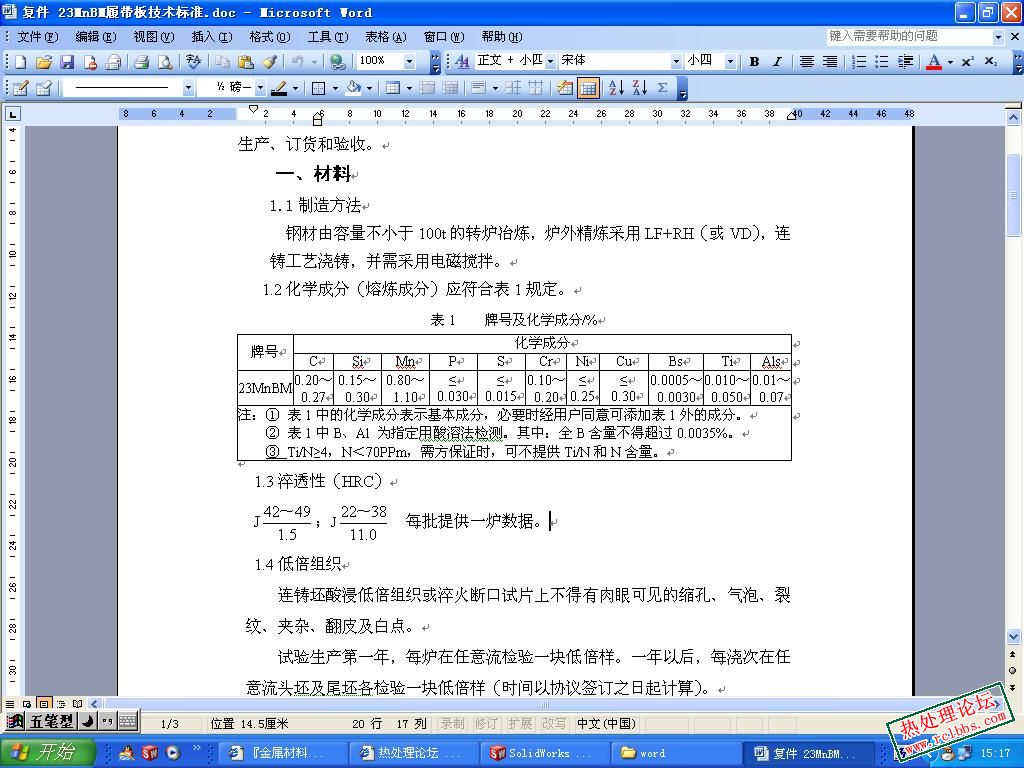Switch to 热处理论坛 taskbar window
1024x768 pixels.
(x=413, y=753)
